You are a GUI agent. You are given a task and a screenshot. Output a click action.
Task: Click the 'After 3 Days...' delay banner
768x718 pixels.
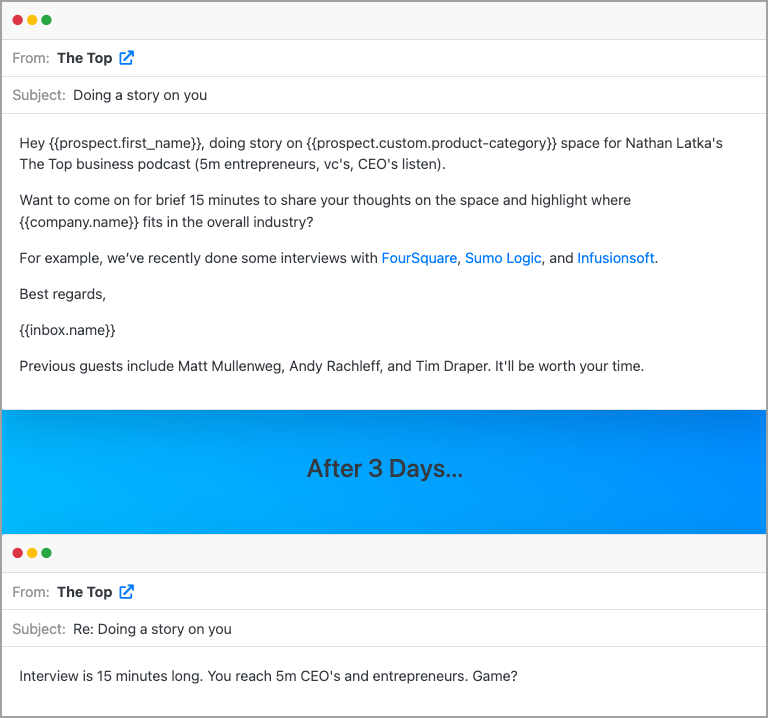384,468
